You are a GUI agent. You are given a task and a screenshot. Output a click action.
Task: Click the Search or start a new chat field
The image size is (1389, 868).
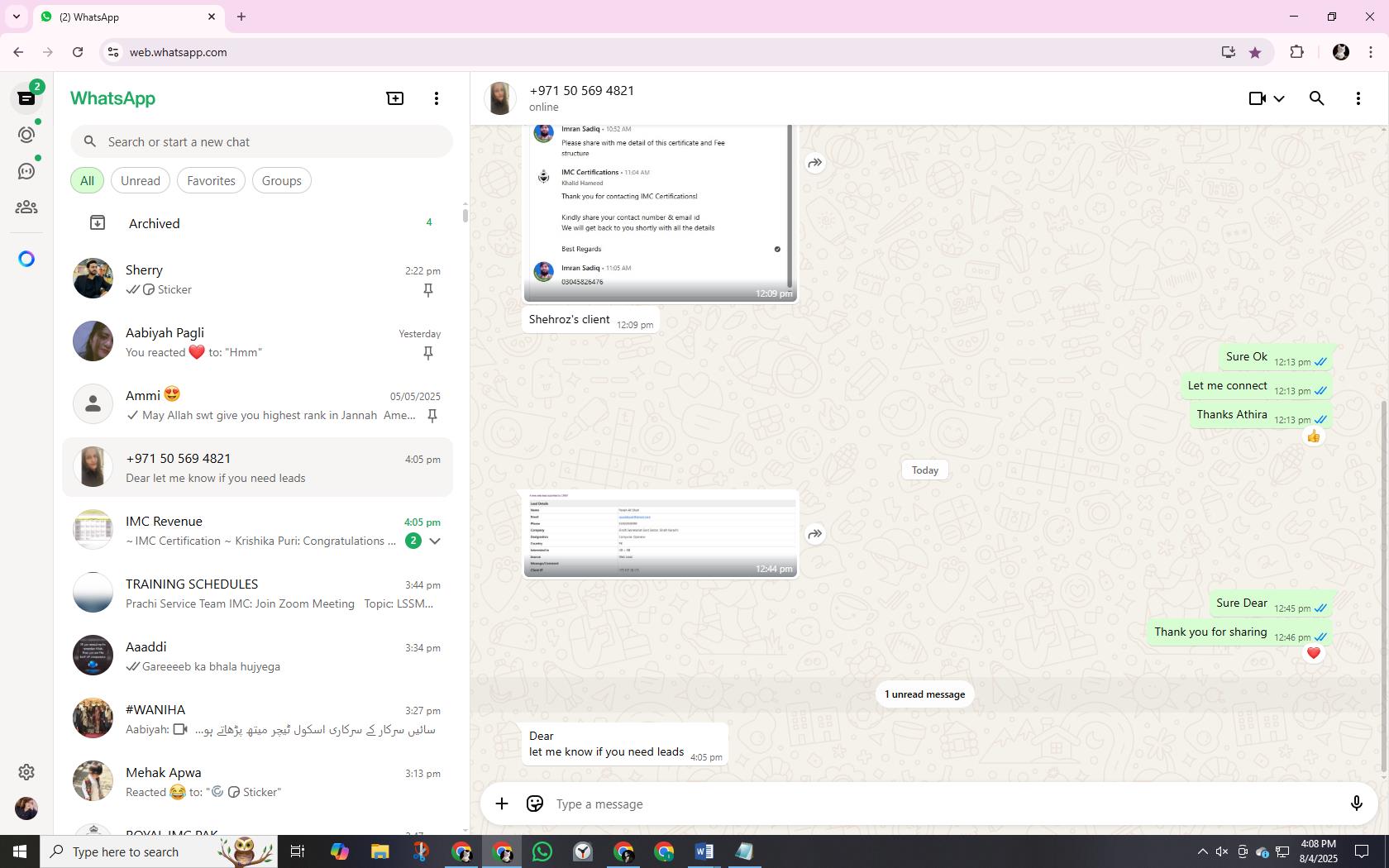[x=261, y=142]
